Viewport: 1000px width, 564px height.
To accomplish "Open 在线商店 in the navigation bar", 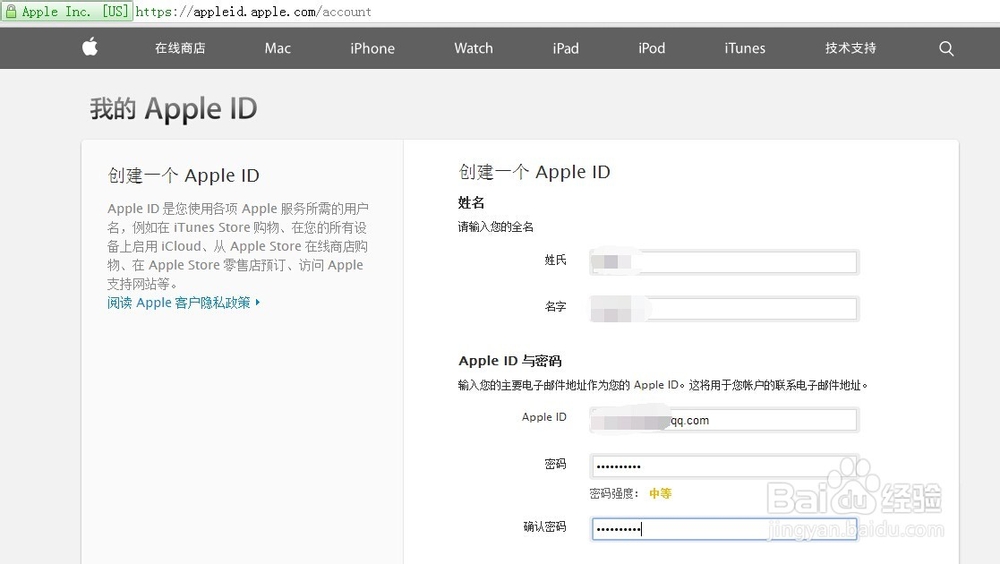I will coord(180,48).
